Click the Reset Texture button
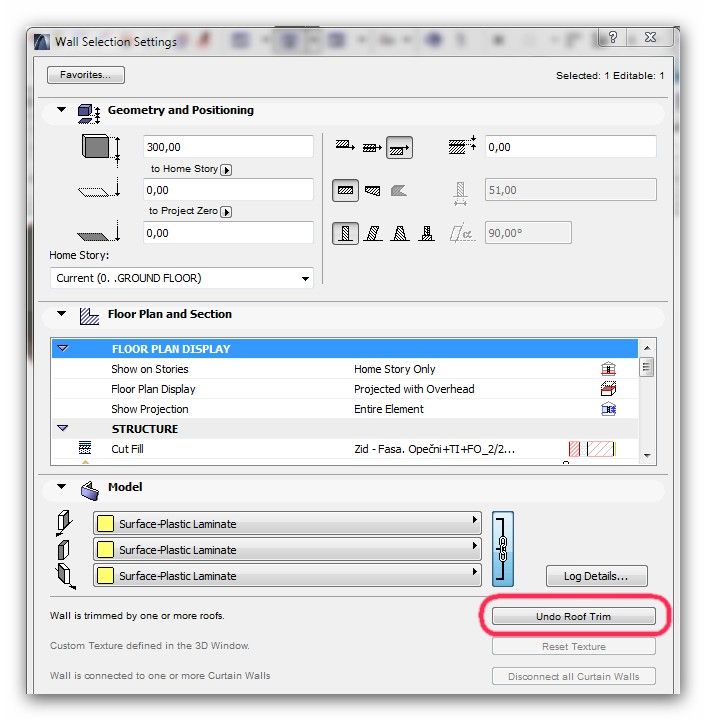This screenshot has height=720, width=706. [x=573, y=647]
